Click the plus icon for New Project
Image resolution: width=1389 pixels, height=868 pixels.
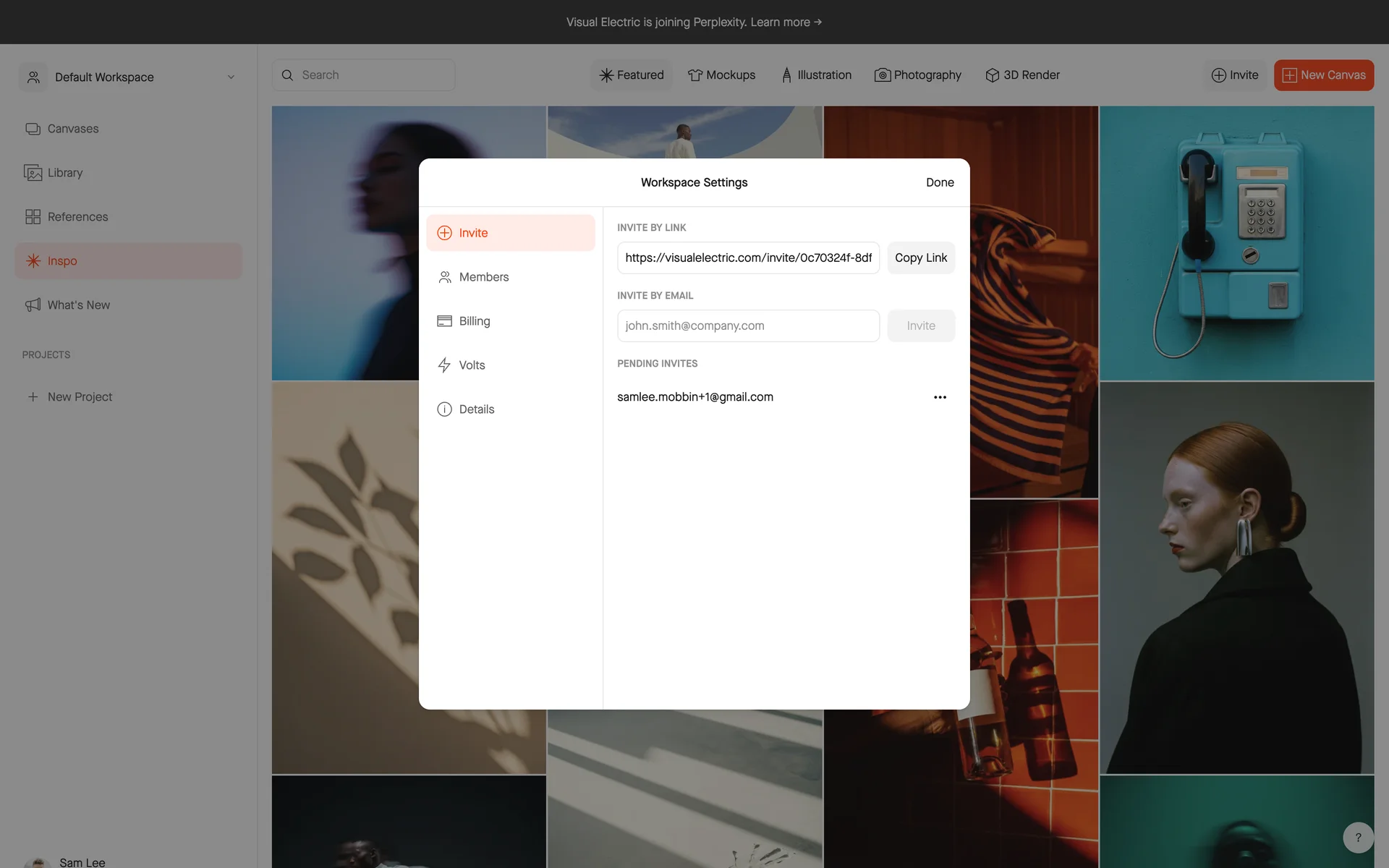(33, 397)
